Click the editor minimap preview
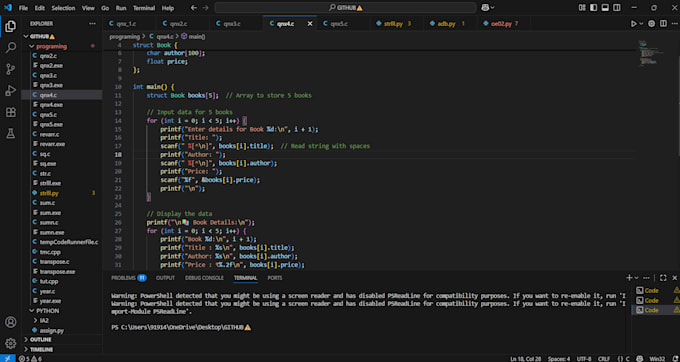The image size is (680, 362). (651, 53)
